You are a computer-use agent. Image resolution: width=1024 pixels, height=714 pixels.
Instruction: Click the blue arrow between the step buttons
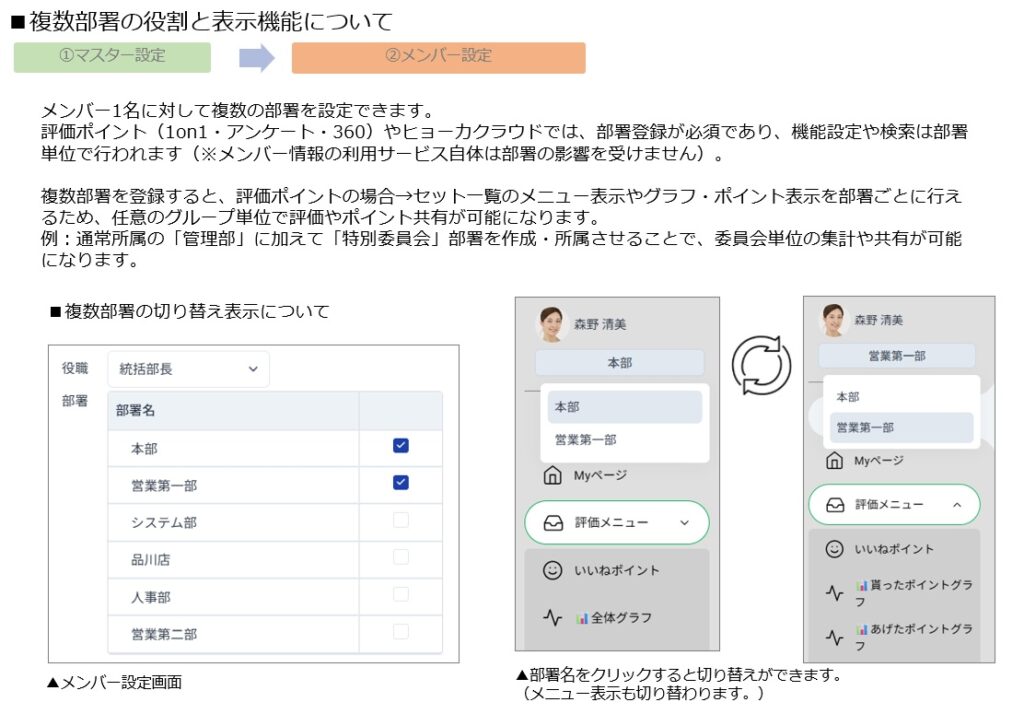(x=257, y=58)
